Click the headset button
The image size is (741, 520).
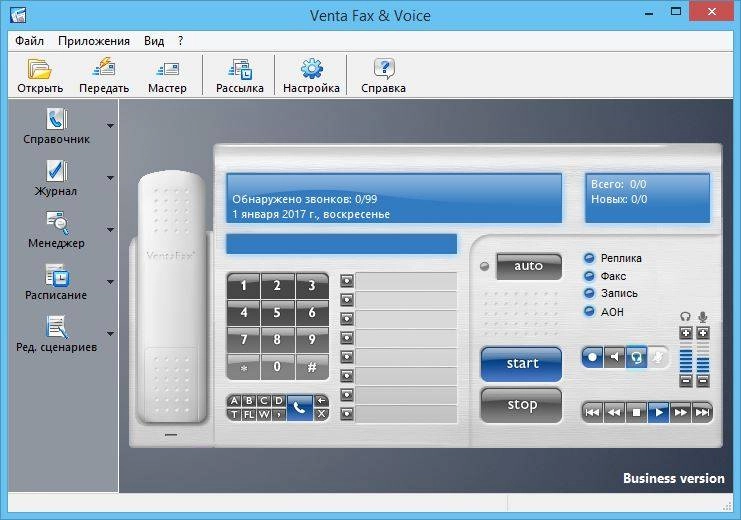[x=636, y=357]
